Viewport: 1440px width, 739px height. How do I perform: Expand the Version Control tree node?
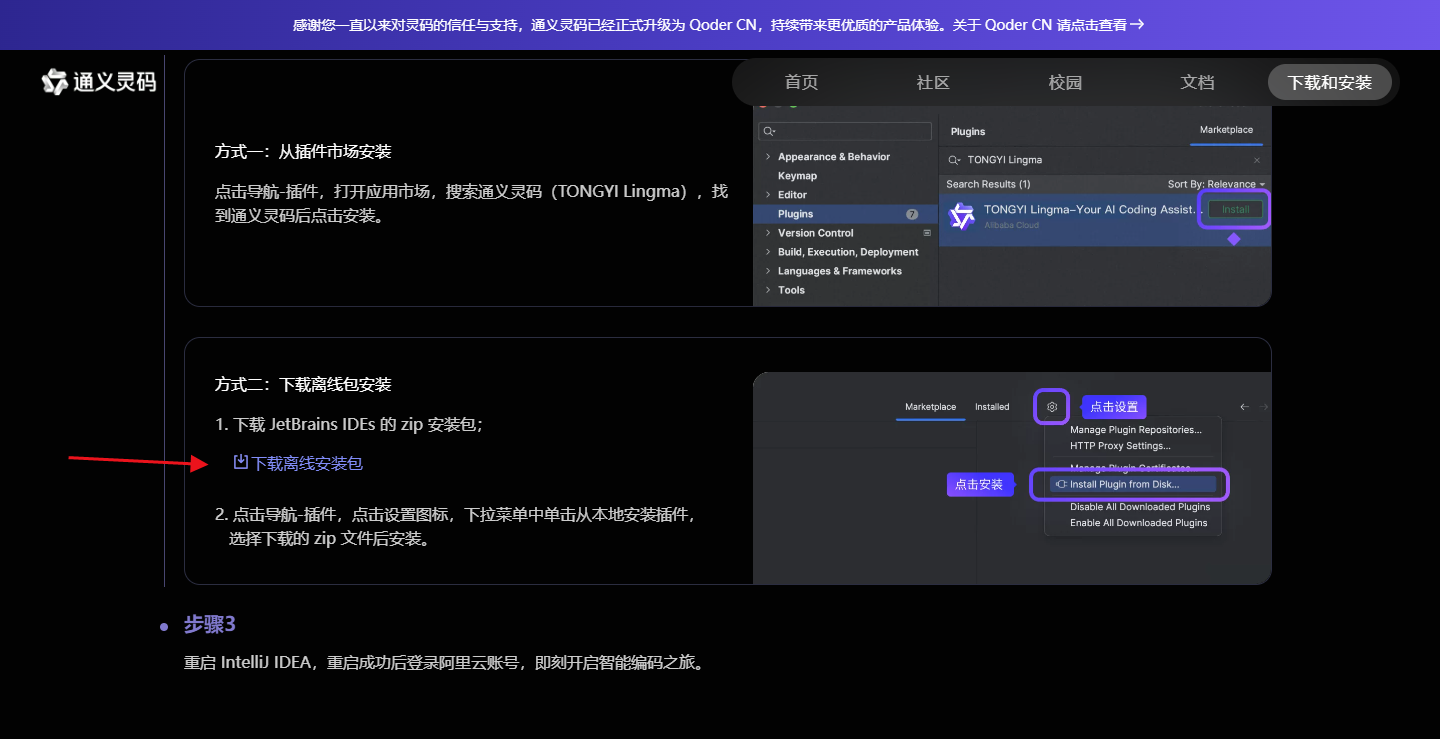(x=768, y=233)
